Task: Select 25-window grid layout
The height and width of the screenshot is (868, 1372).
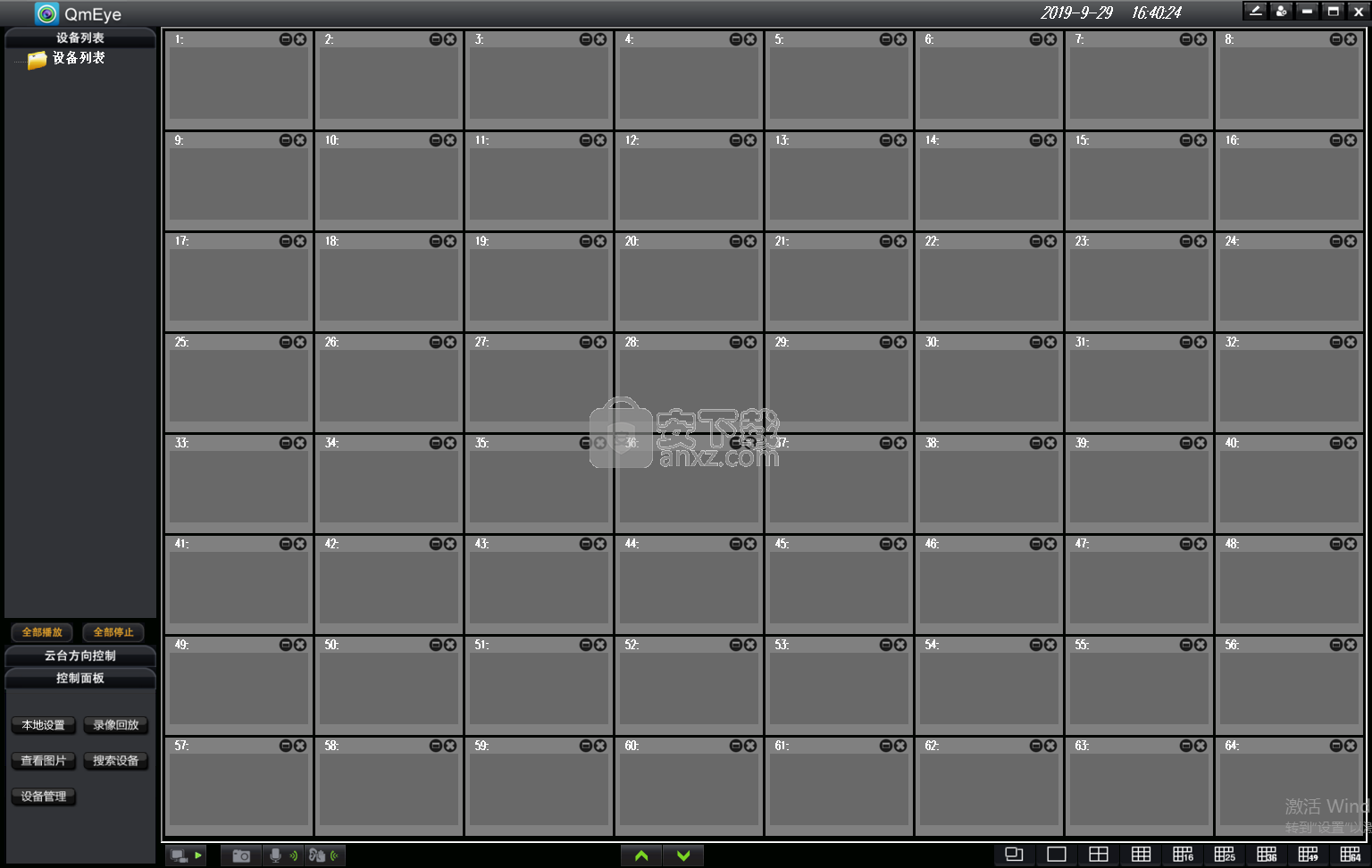Action: (x=1225, y=855)
